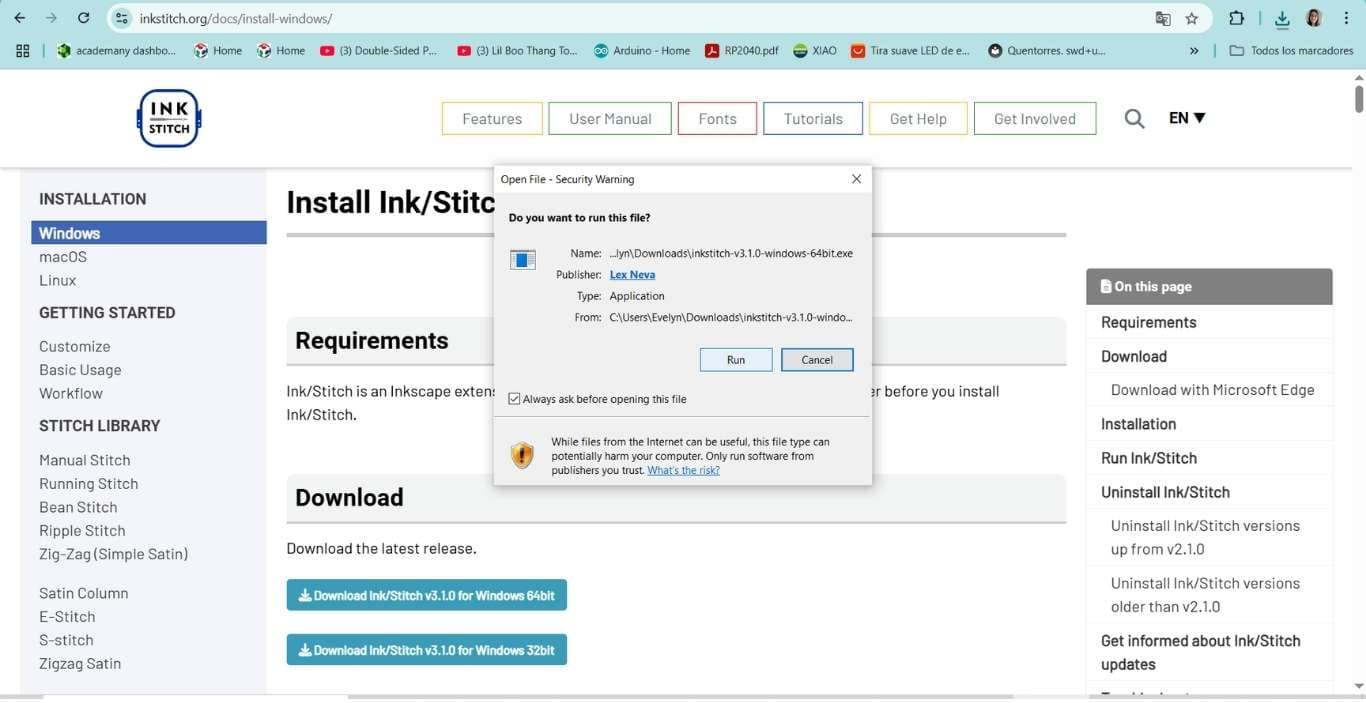Uncheck Always ask before opening this file
This screenshot has width=1366, height=703.
[x=514, y=399]
